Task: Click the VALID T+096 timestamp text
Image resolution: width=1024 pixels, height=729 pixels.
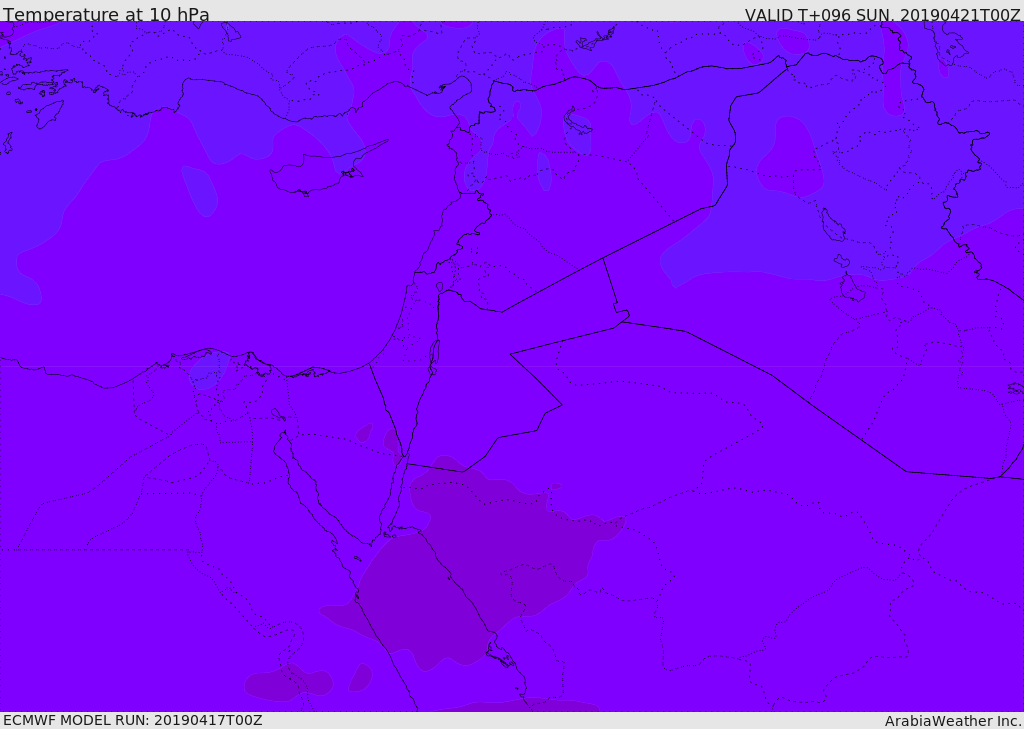Action: tap(882, 14)
